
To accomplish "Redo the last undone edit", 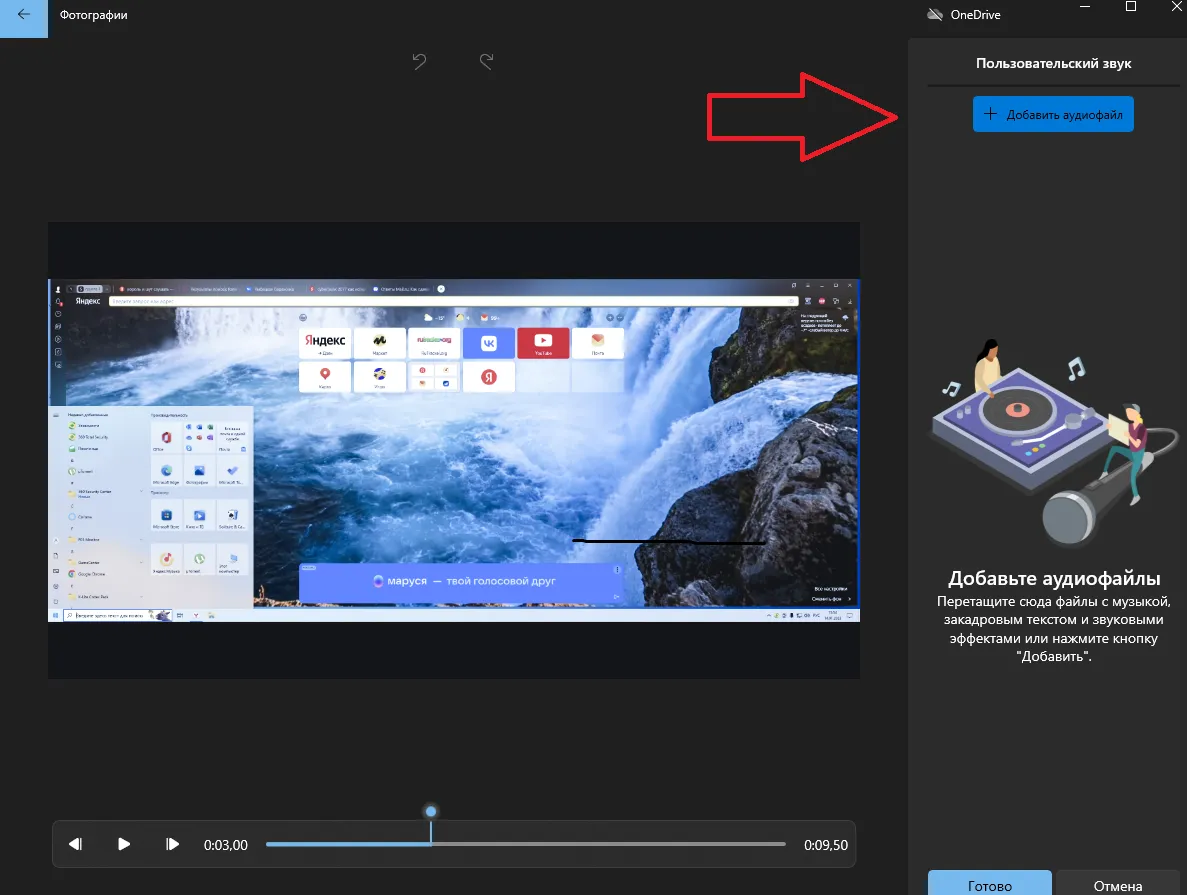I will pyautogui.click(x=487, y=61).
